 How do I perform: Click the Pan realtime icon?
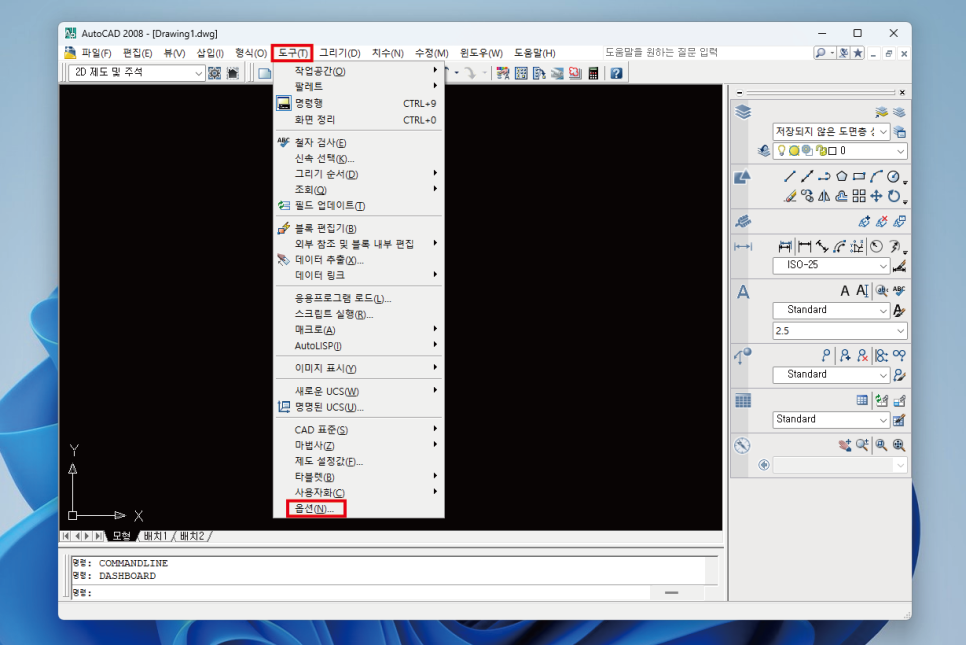[845, 445]
